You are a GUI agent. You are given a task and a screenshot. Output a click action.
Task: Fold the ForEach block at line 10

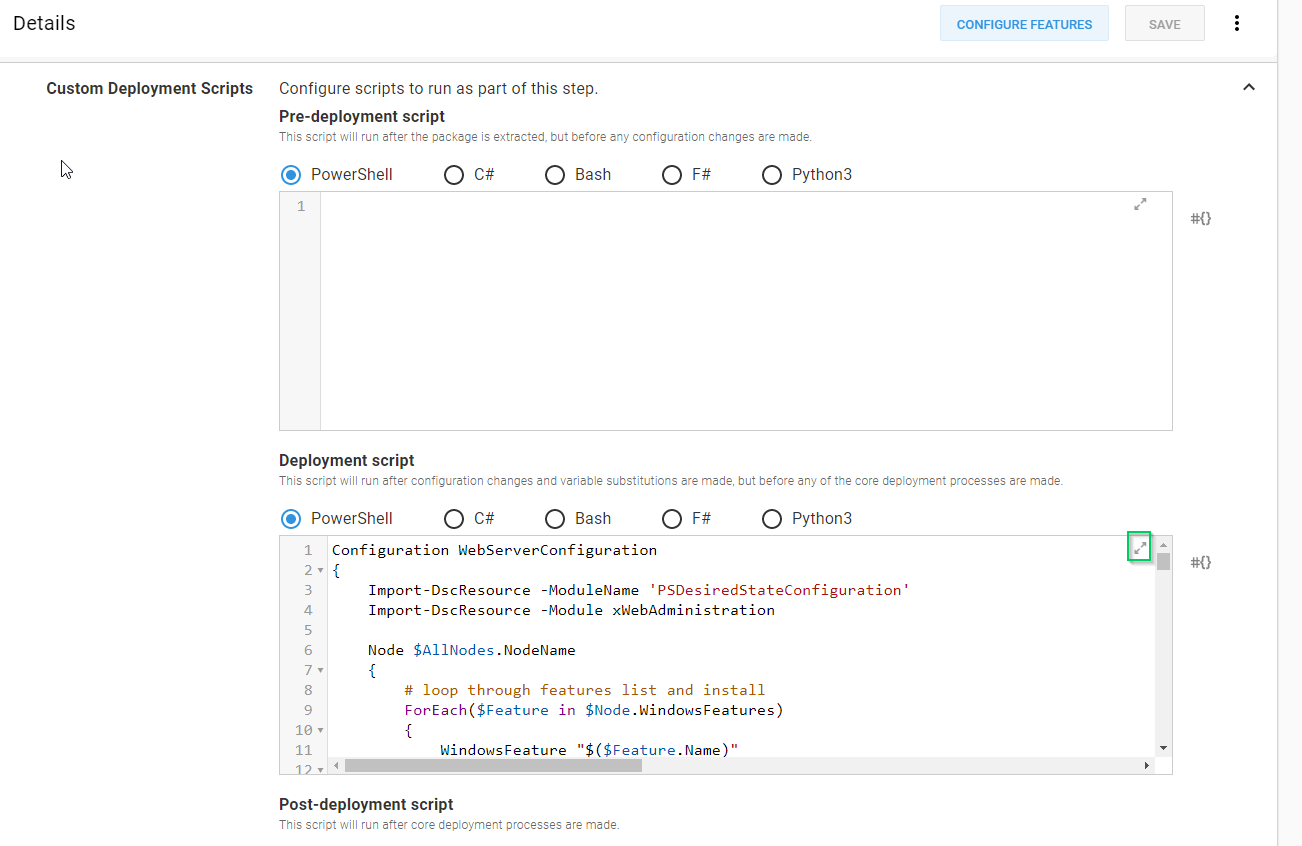coord(320,731)
